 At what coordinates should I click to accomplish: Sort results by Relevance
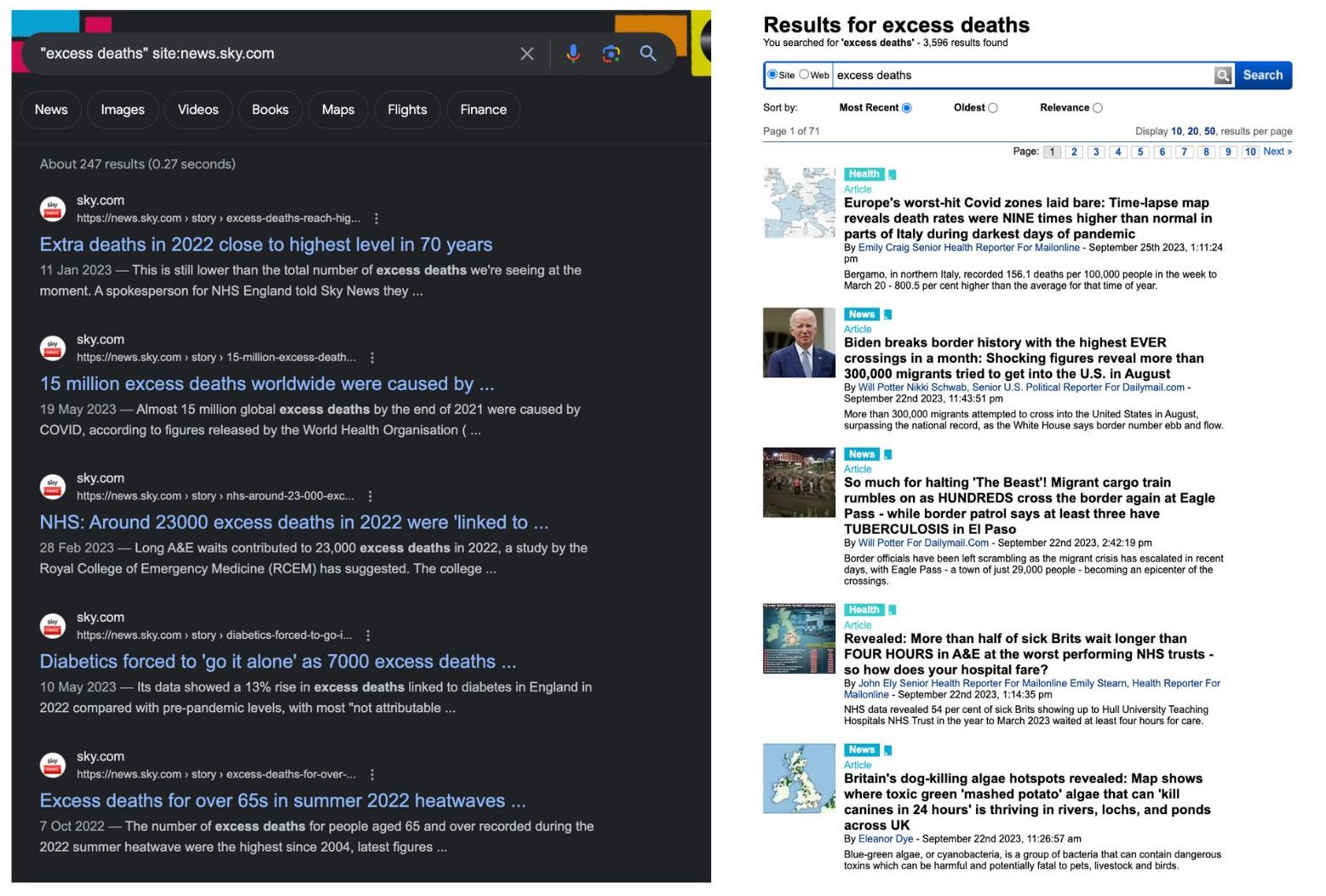tap(1097, 108)
